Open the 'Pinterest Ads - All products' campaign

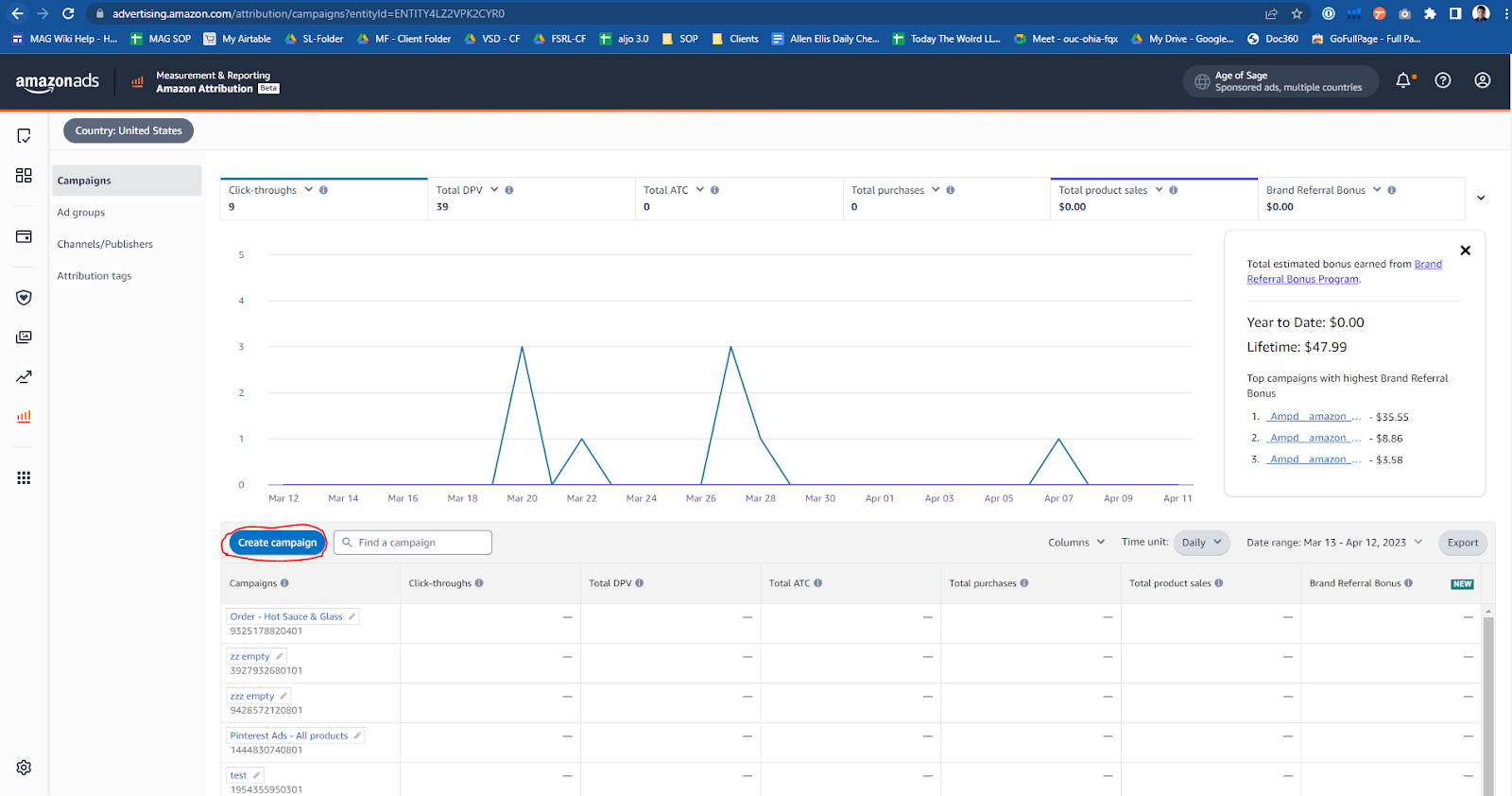[x=289, y=735]
